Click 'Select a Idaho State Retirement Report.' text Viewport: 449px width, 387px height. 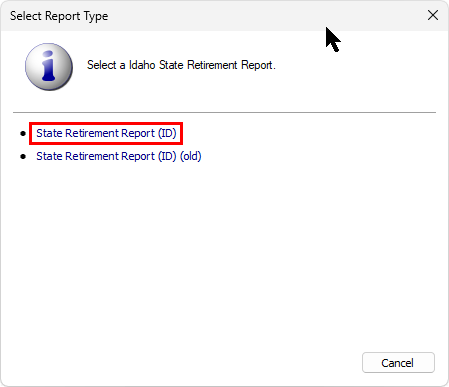pos(181,65)
